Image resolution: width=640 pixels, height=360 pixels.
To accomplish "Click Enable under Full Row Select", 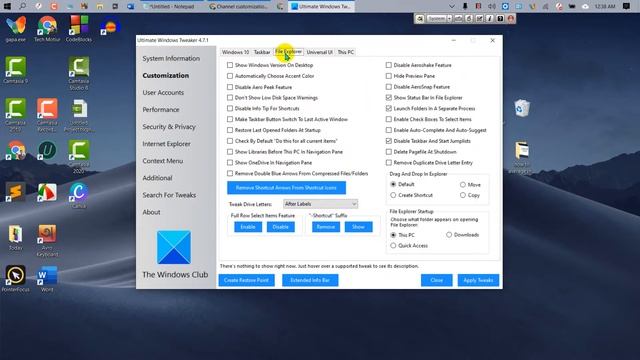I will point(248,227).
